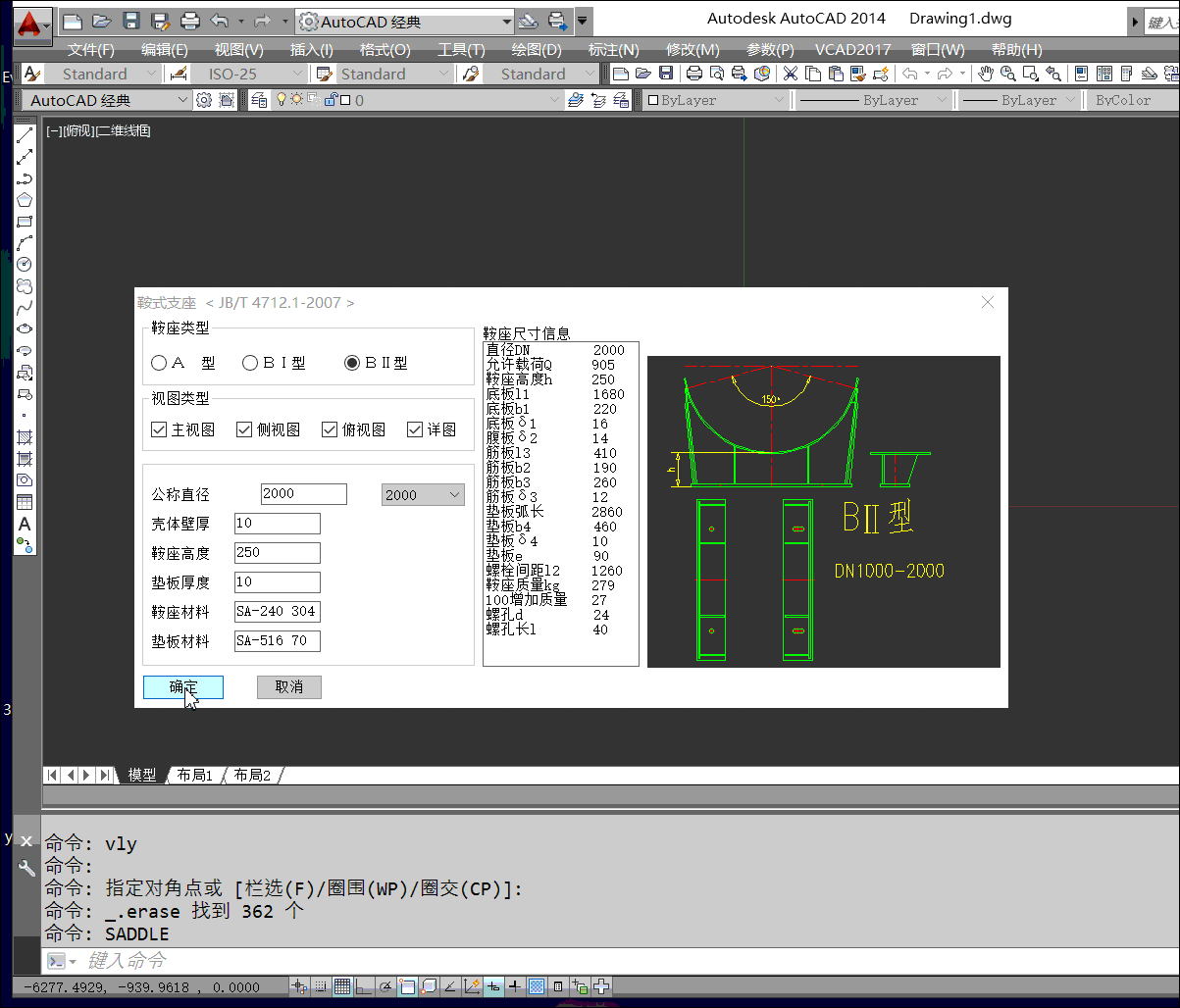Screen dimensions: 1180x1008
Task: Switch to the 模型 tab
Action: click(x=142, y=775)
